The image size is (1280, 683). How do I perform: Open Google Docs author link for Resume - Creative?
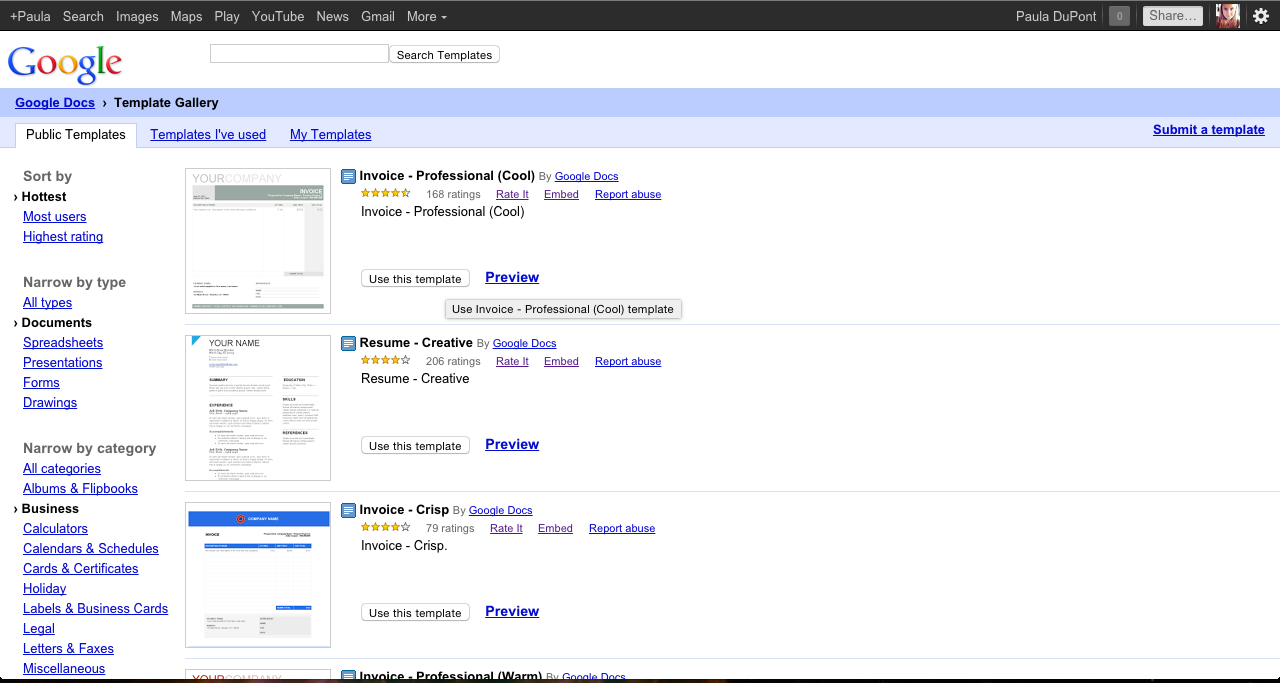[524, 344]
